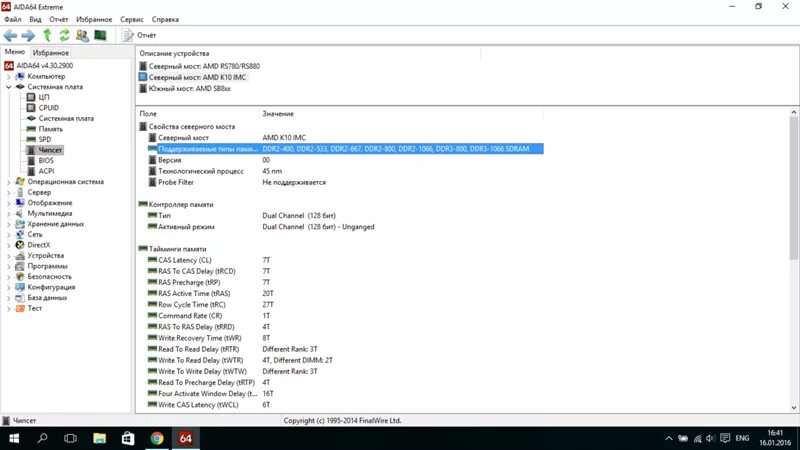Open the Отчёт report button
This screenshot has height=450, width=800.
pyautogui.click(x=139, y=35)
